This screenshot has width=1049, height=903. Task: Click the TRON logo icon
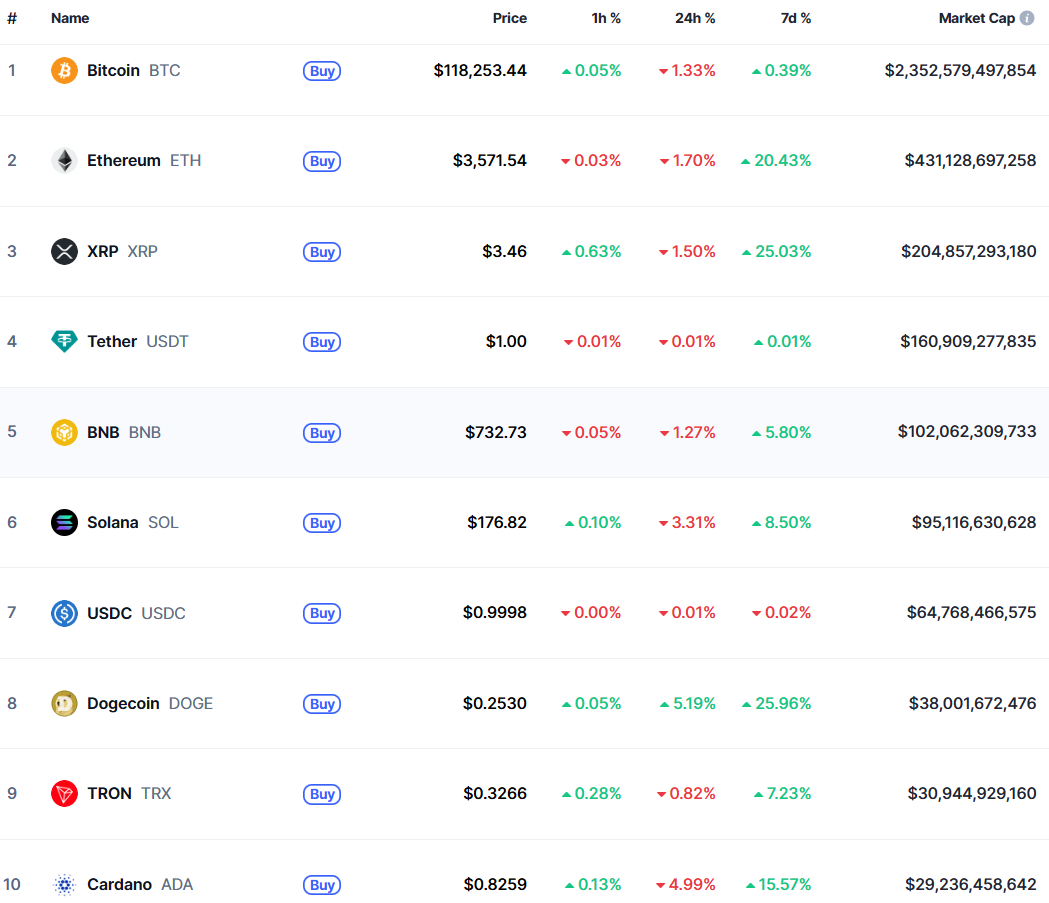click(64, 793)
